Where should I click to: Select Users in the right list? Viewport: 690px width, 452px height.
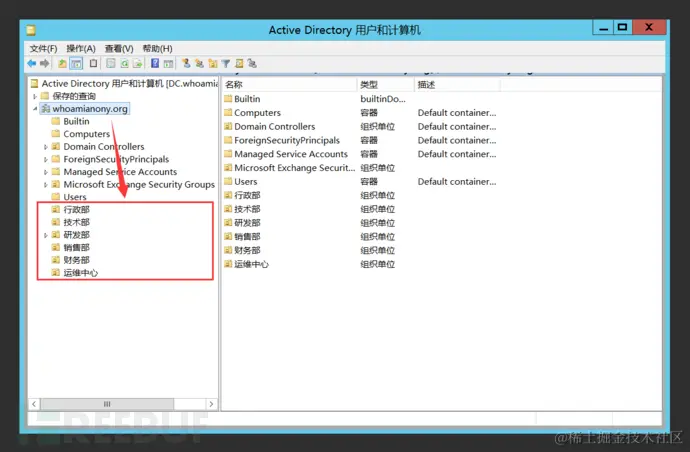tap(246, 182)
